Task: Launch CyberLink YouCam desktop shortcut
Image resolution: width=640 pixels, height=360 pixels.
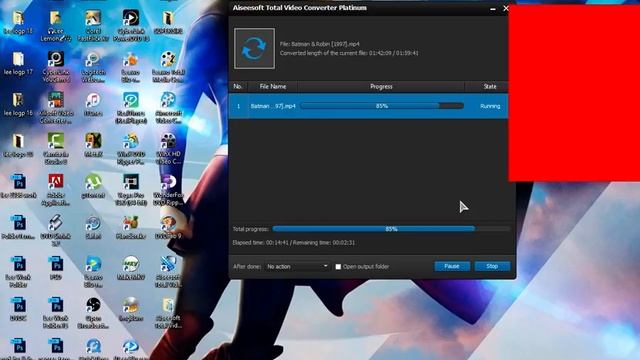Action: [56, 67]
